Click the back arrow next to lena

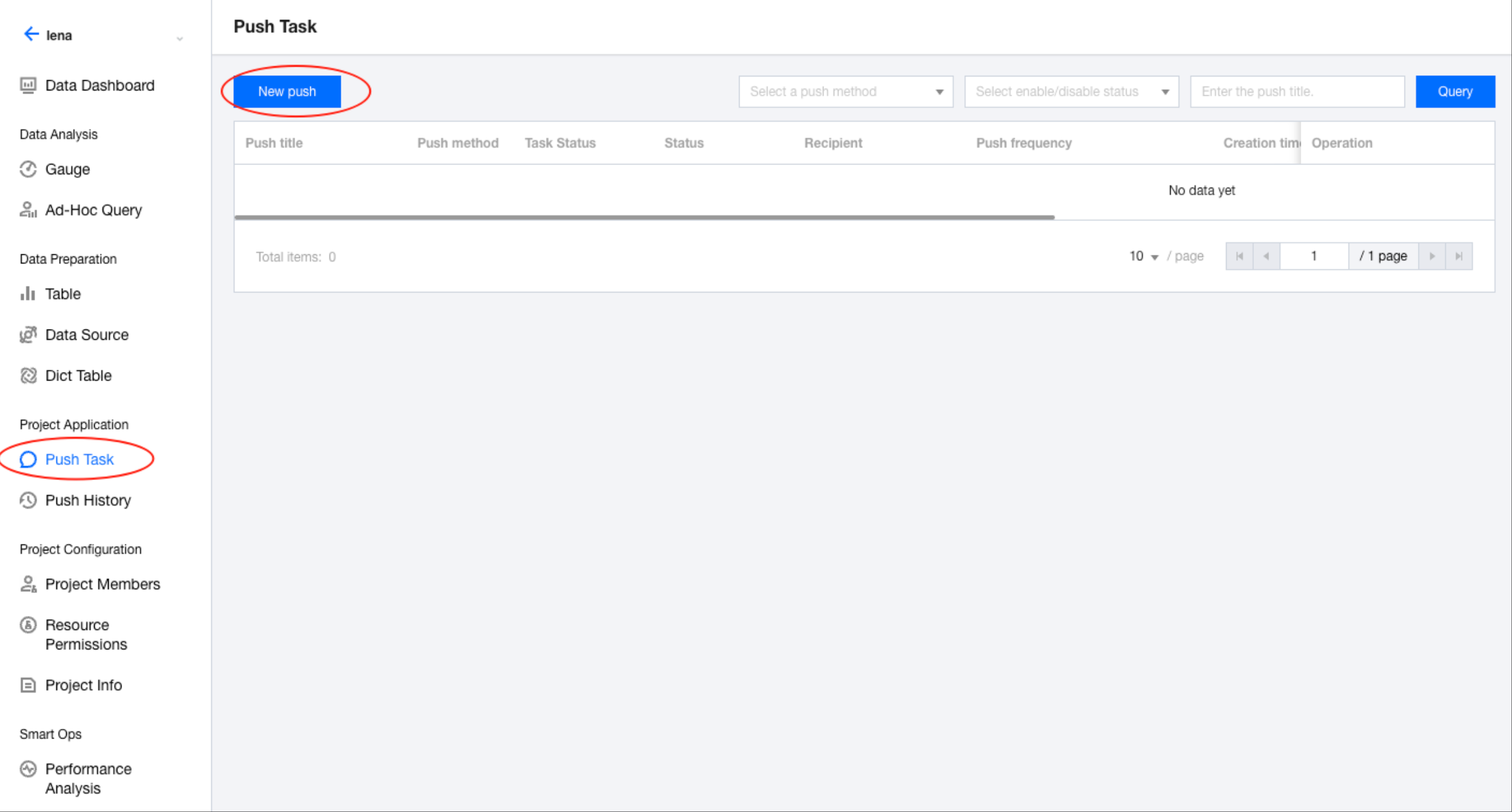click(30, 35)
